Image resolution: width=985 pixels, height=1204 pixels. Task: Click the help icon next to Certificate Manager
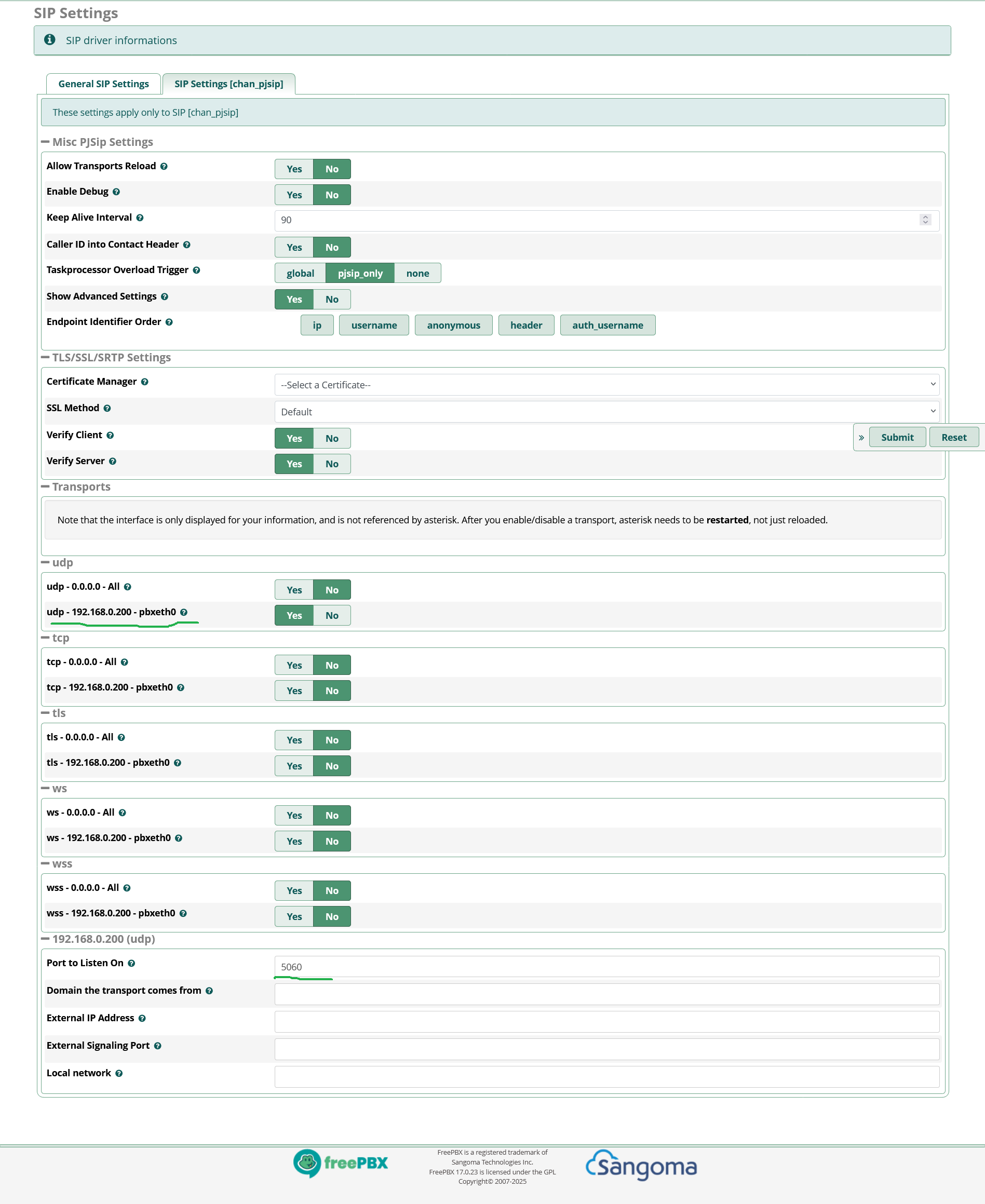point(145,382)
